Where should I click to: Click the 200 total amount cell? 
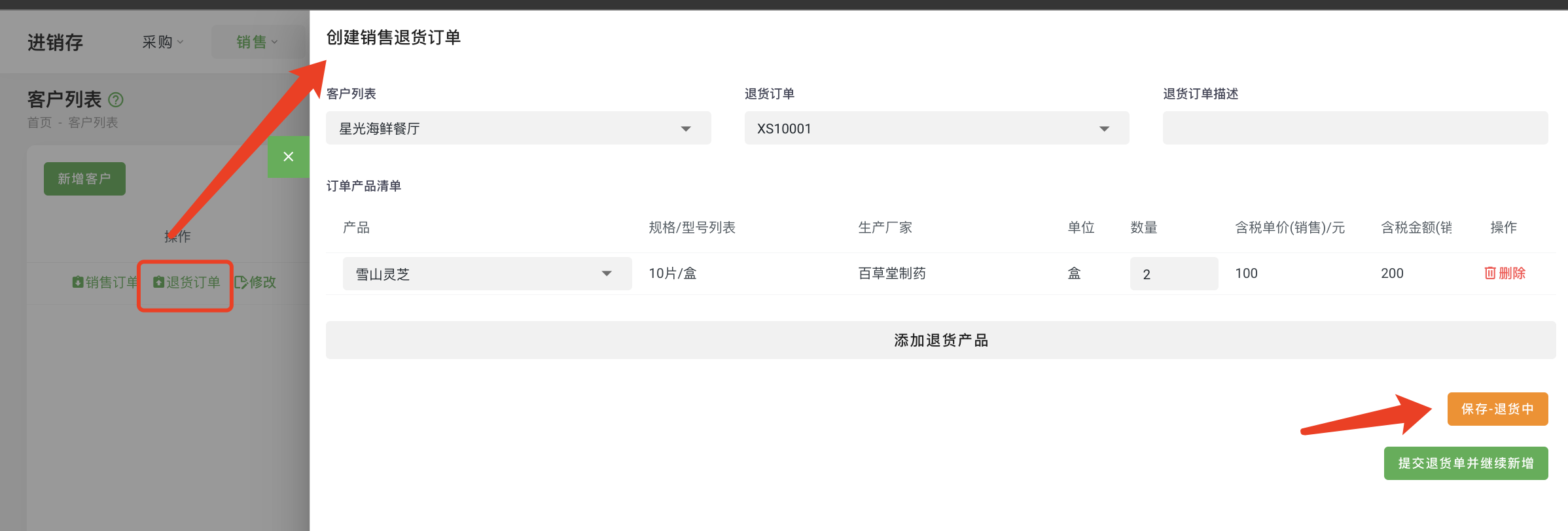coord(1392,273)
